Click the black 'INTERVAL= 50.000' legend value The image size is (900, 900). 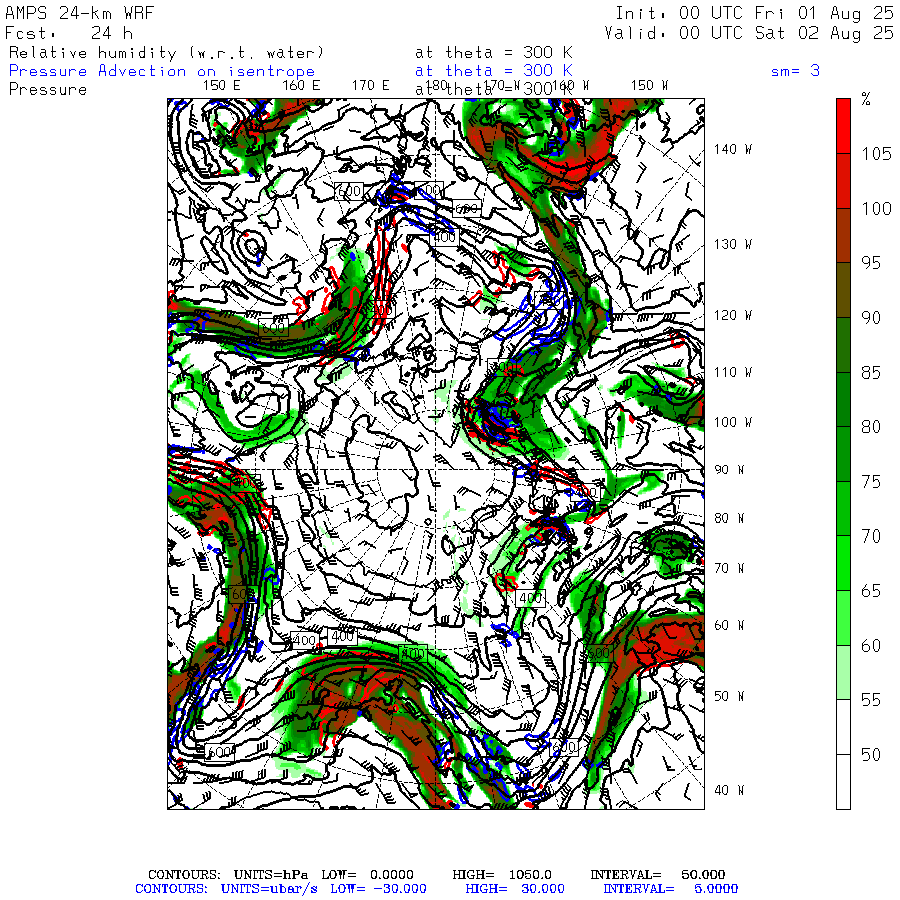click(x=658, y=875)
